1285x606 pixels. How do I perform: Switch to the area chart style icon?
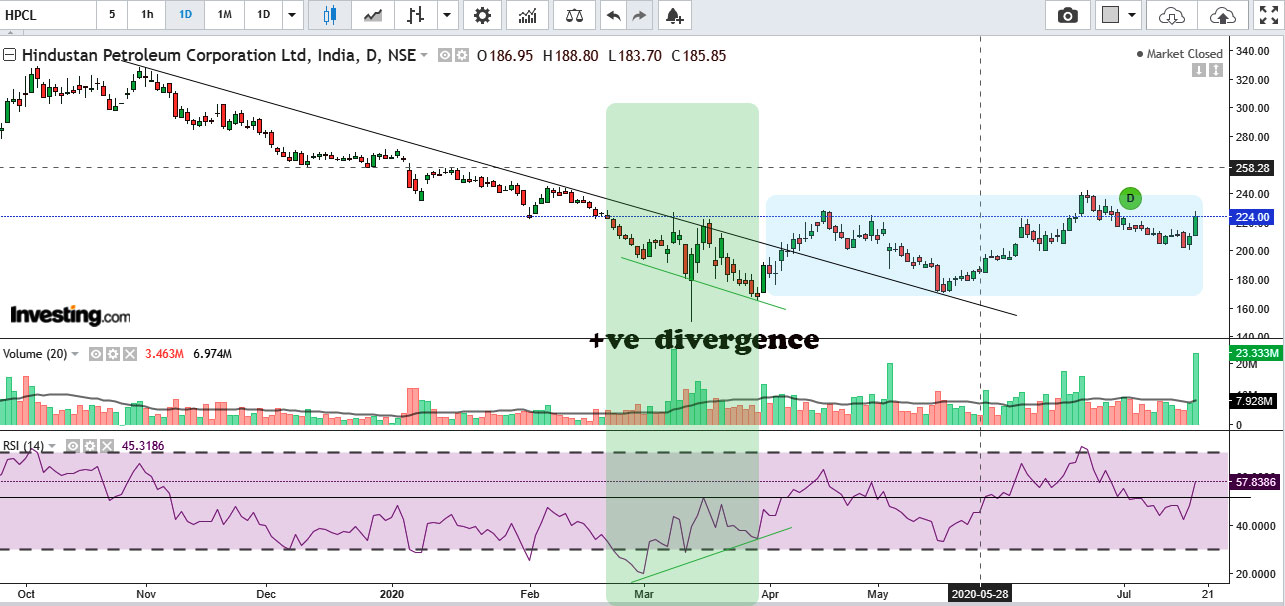(373, 15)
